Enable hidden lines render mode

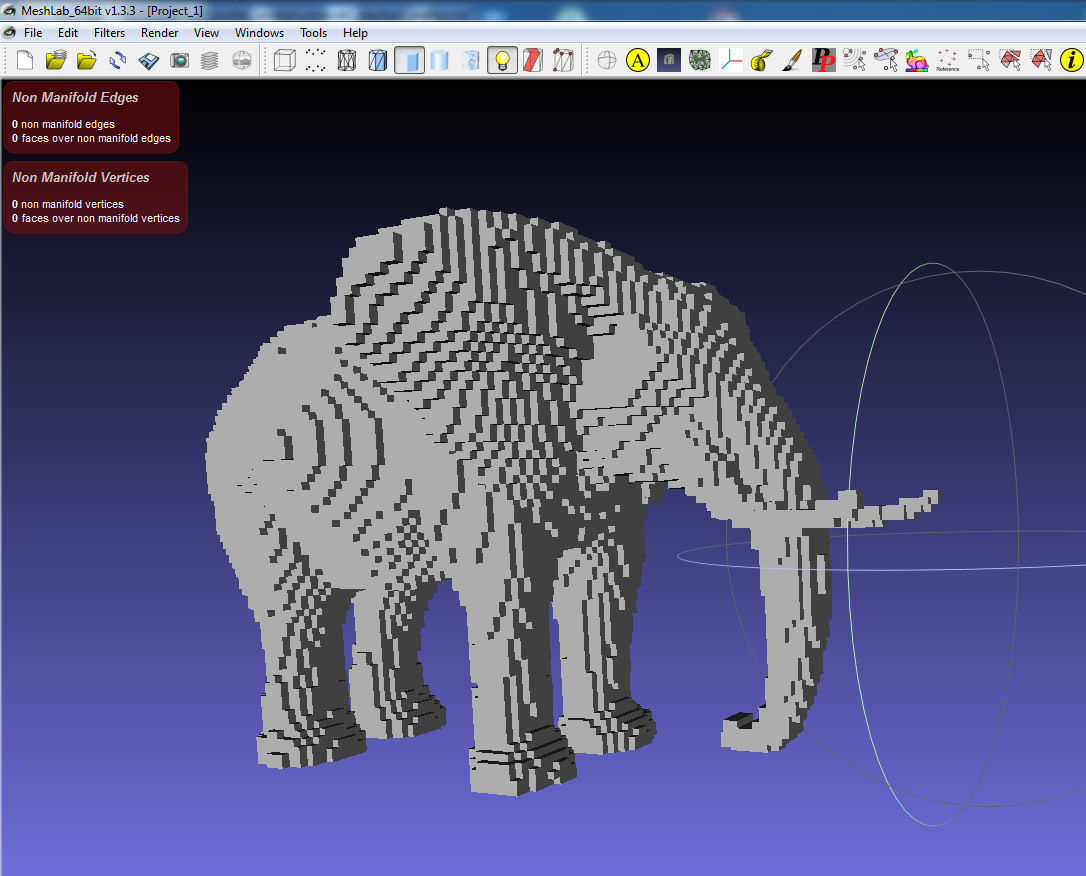pyautogui.click(x=377, y=60)
